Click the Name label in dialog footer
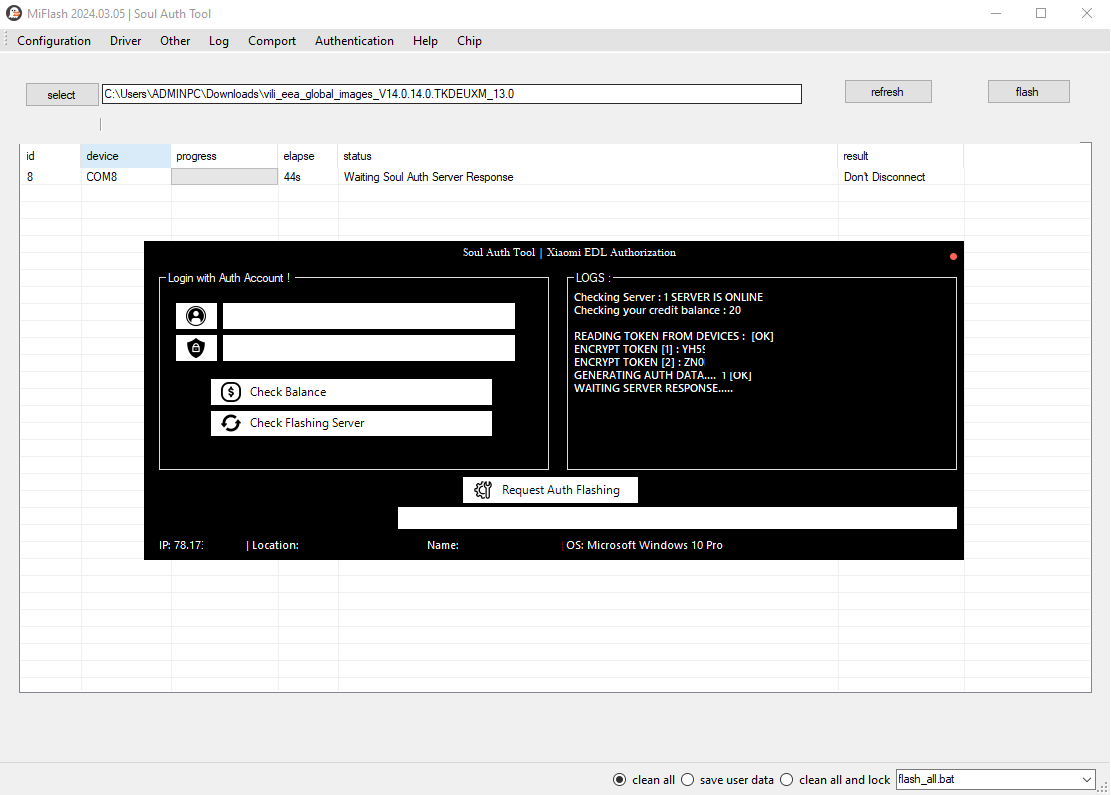This screenshot has width=1111, height=795. [443, 545]
